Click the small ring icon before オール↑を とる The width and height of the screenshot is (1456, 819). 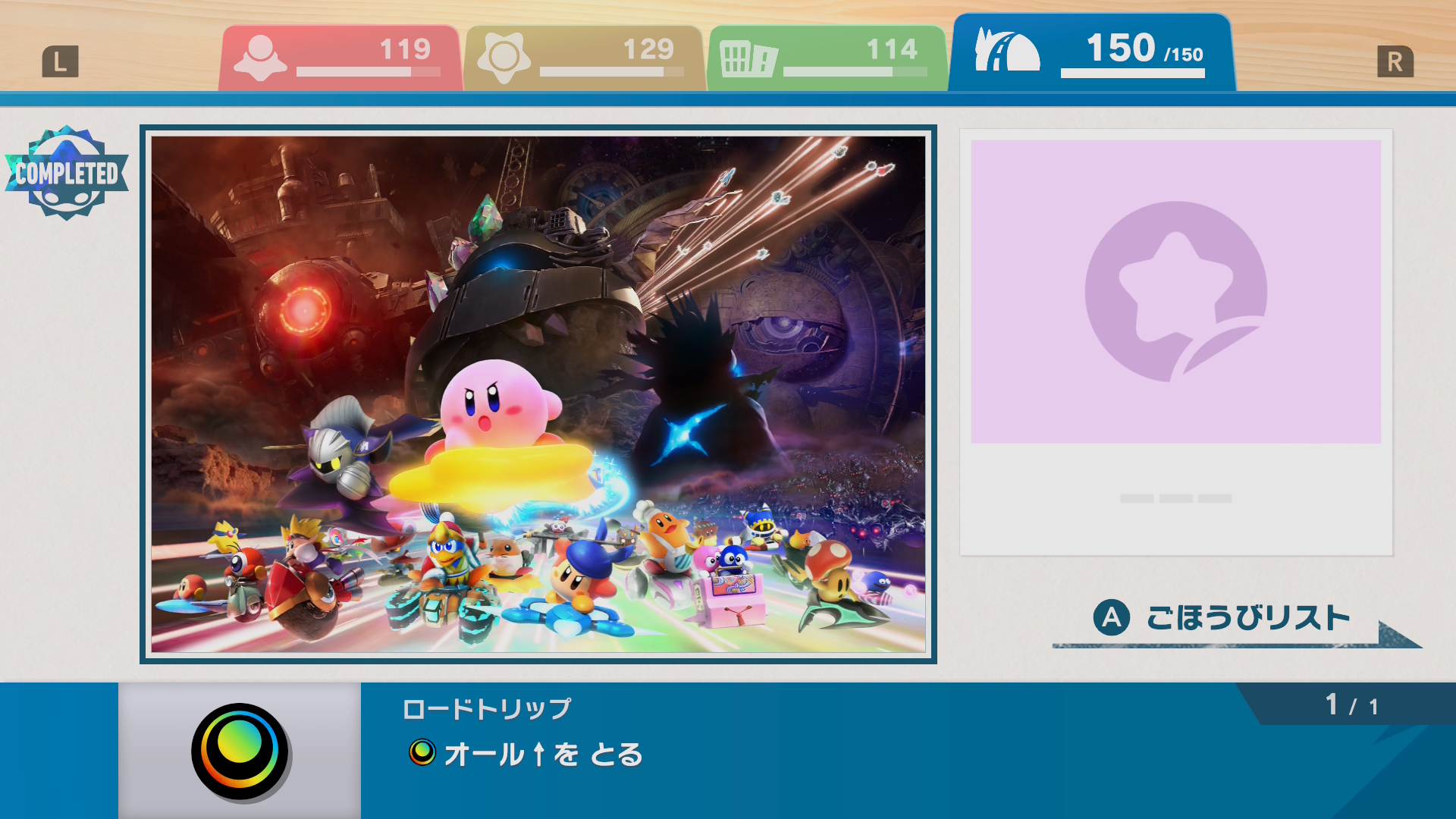coord(422,752)
